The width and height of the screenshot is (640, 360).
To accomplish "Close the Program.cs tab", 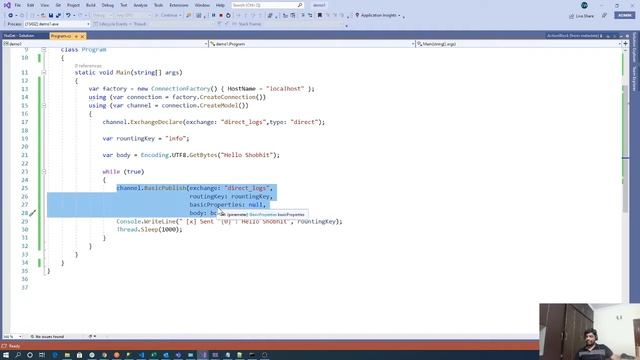I will (82, 36).
